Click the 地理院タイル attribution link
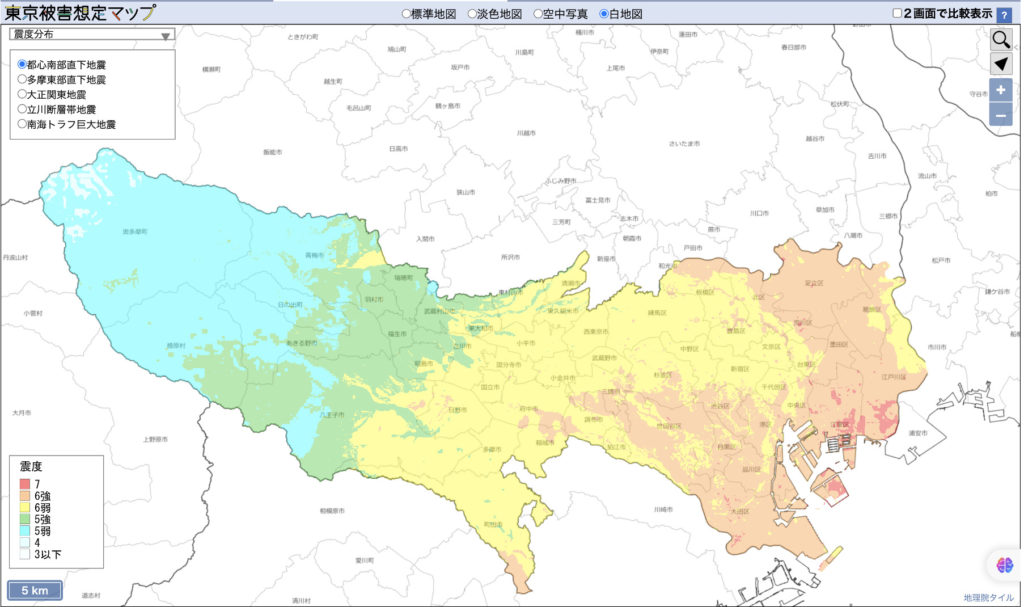 (x=988, y=598)
